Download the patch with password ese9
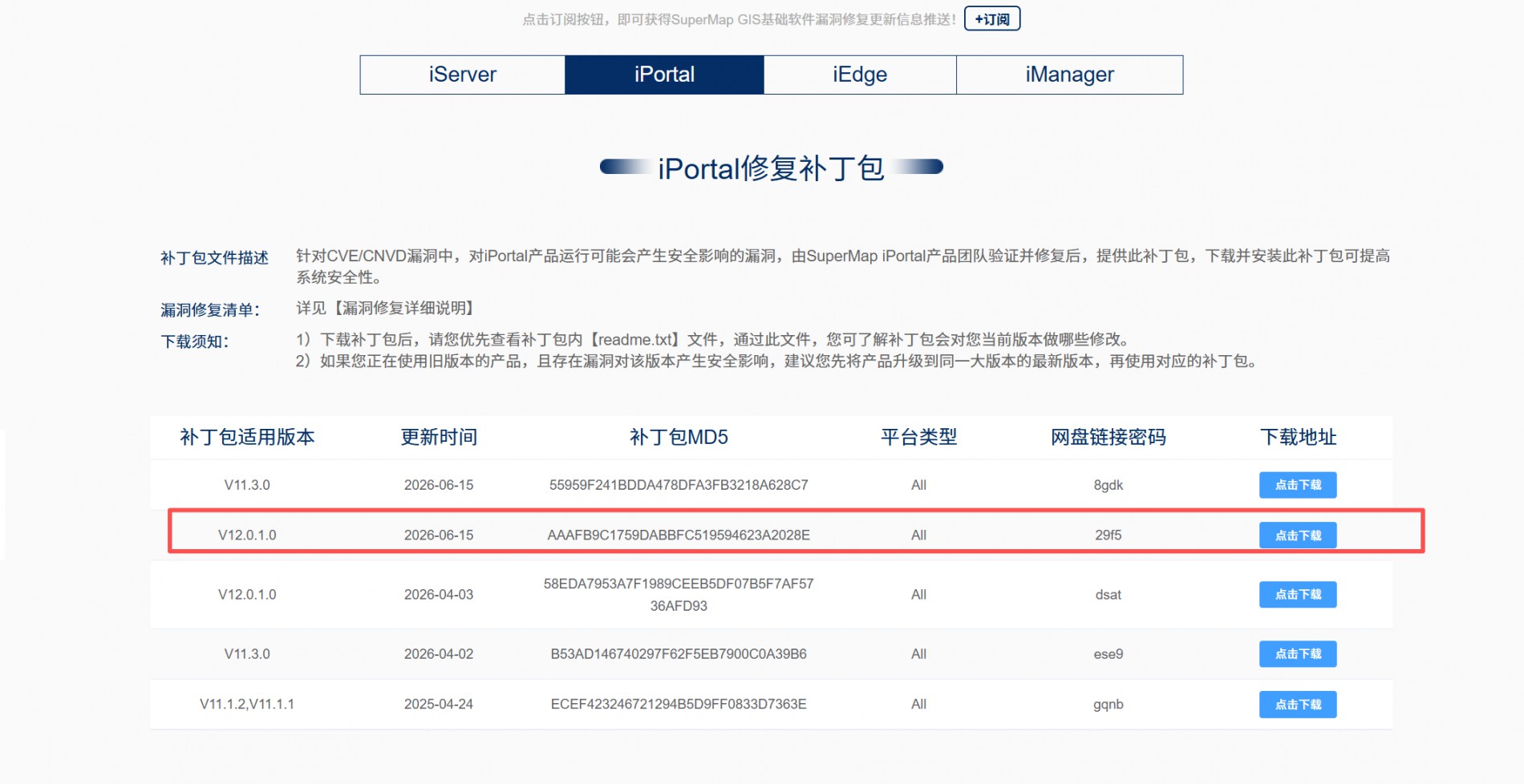 tap(1298, 654)
